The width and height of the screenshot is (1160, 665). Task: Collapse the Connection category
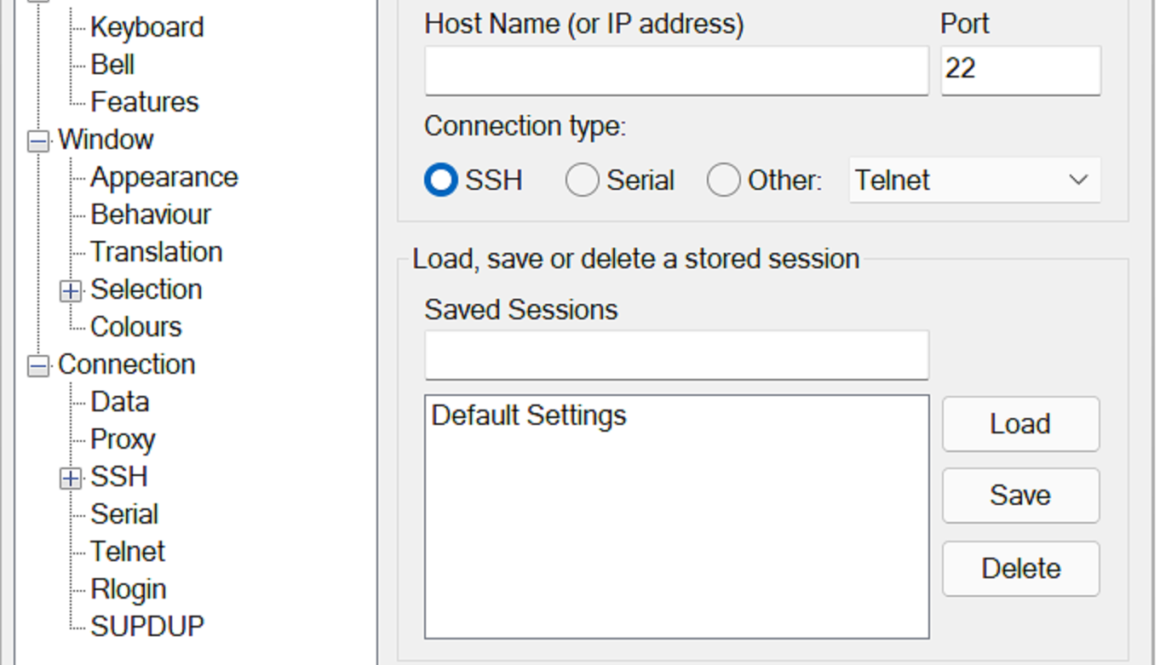pos(38,366)
